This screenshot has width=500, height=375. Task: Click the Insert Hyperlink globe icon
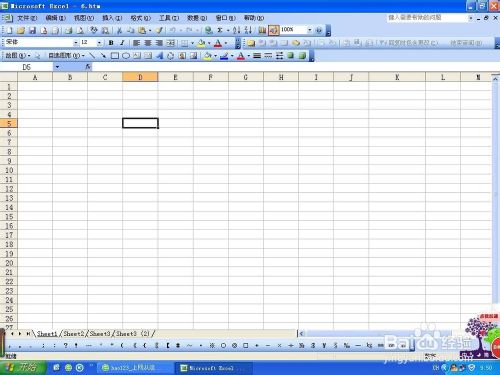(x=209, y=30)
